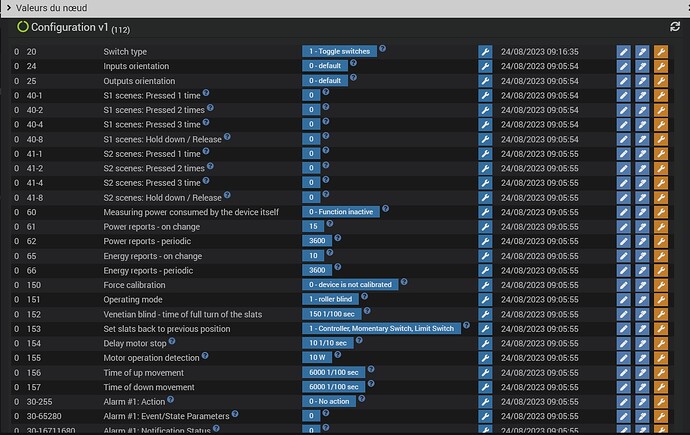Open help next to Alarm #1: Action label
Viewport: 690px width, 435px height.
coord(171,399)
